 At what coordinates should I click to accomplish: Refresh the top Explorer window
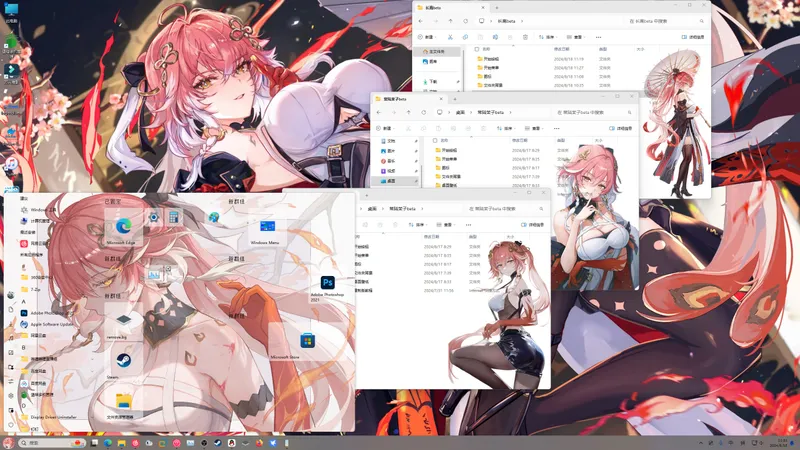pos(465,21)
